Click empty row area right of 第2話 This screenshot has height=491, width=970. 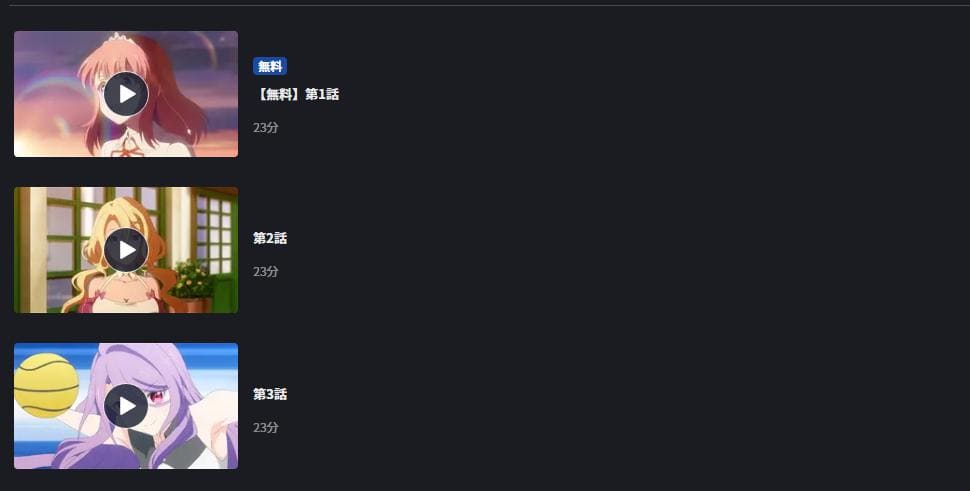pyautogui.click(x=619, y=250)
